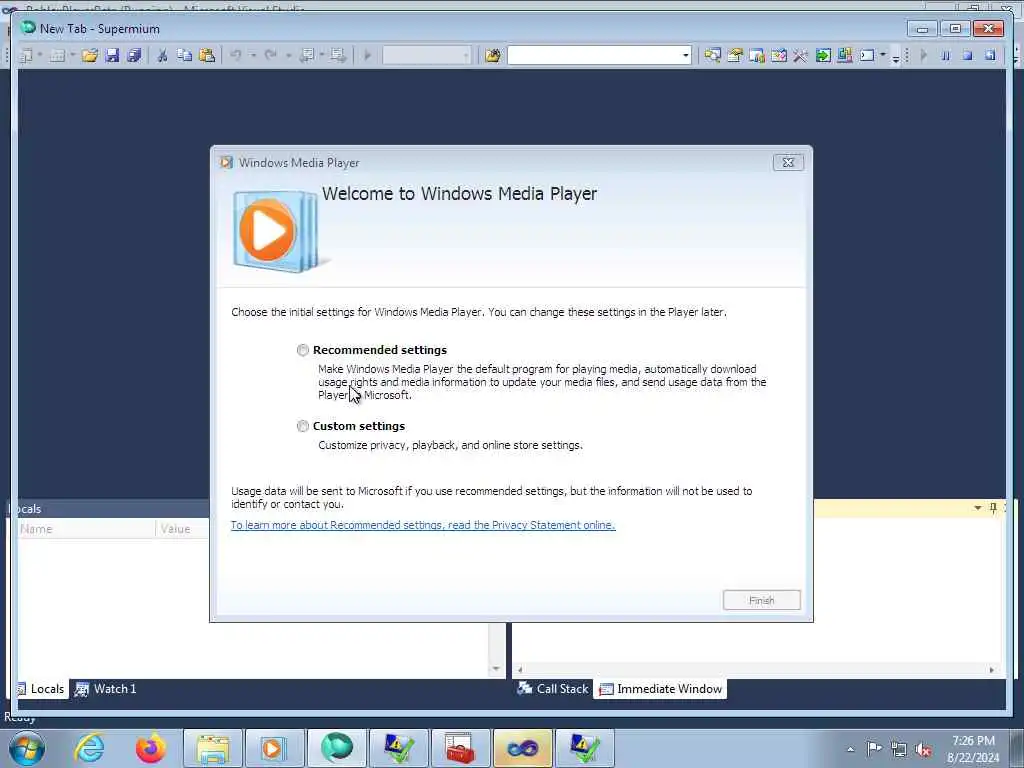The height and width of the screenshot is (768, 1024).
Task: Switch to Windows Media Player taskbar button
Action: point(274,748)
